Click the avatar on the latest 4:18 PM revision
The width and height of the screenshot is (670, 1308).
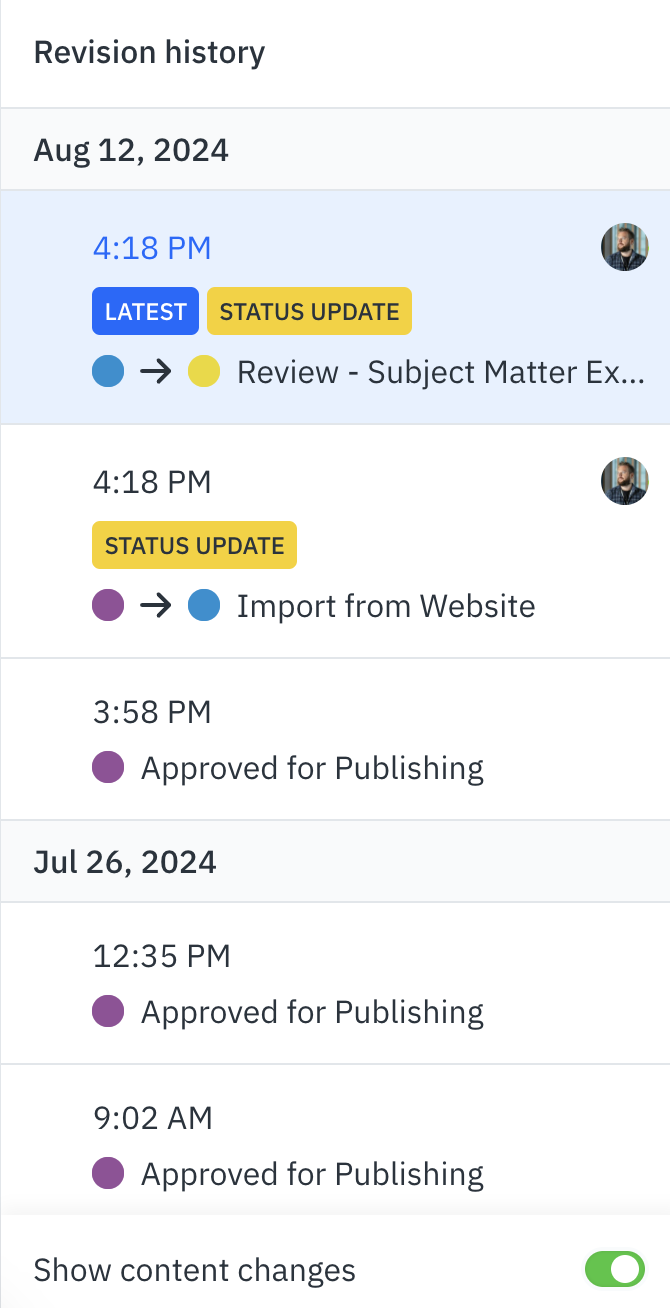point(624,246)
